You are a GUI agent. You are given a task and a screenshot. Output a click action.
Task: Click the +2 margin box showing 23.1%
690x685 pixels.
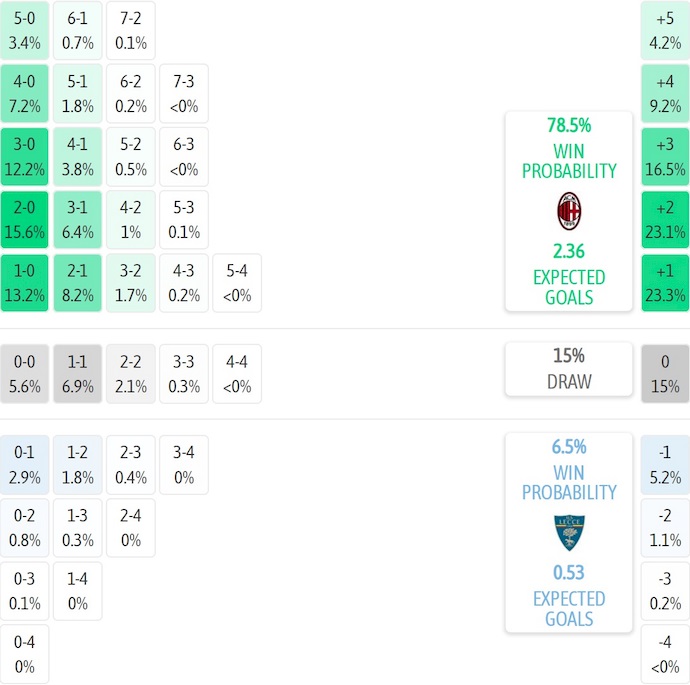coord(665,220)
